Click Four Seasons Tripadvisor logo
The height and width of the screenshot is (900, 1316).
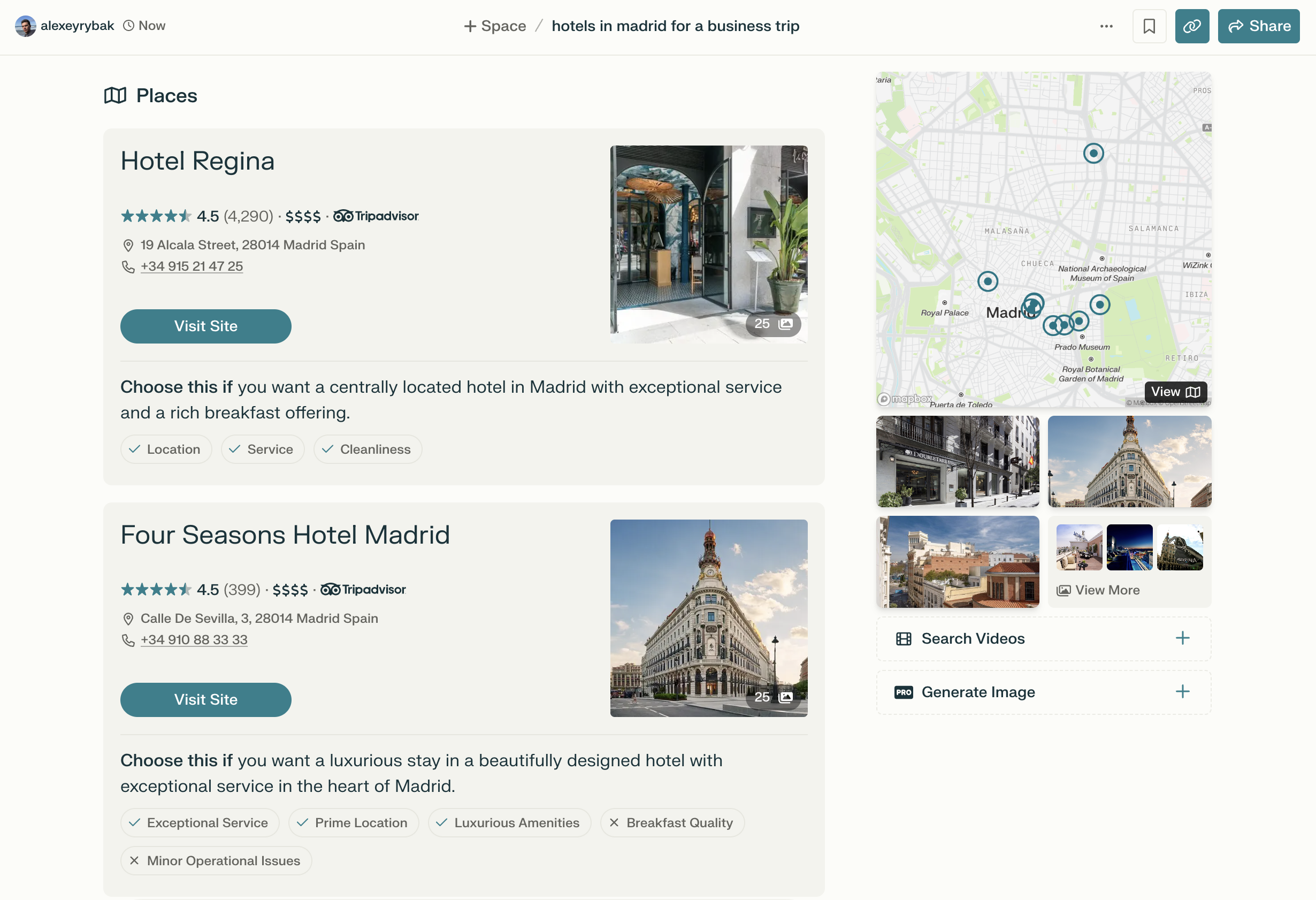pyautogui.click(x=363, y=590)
